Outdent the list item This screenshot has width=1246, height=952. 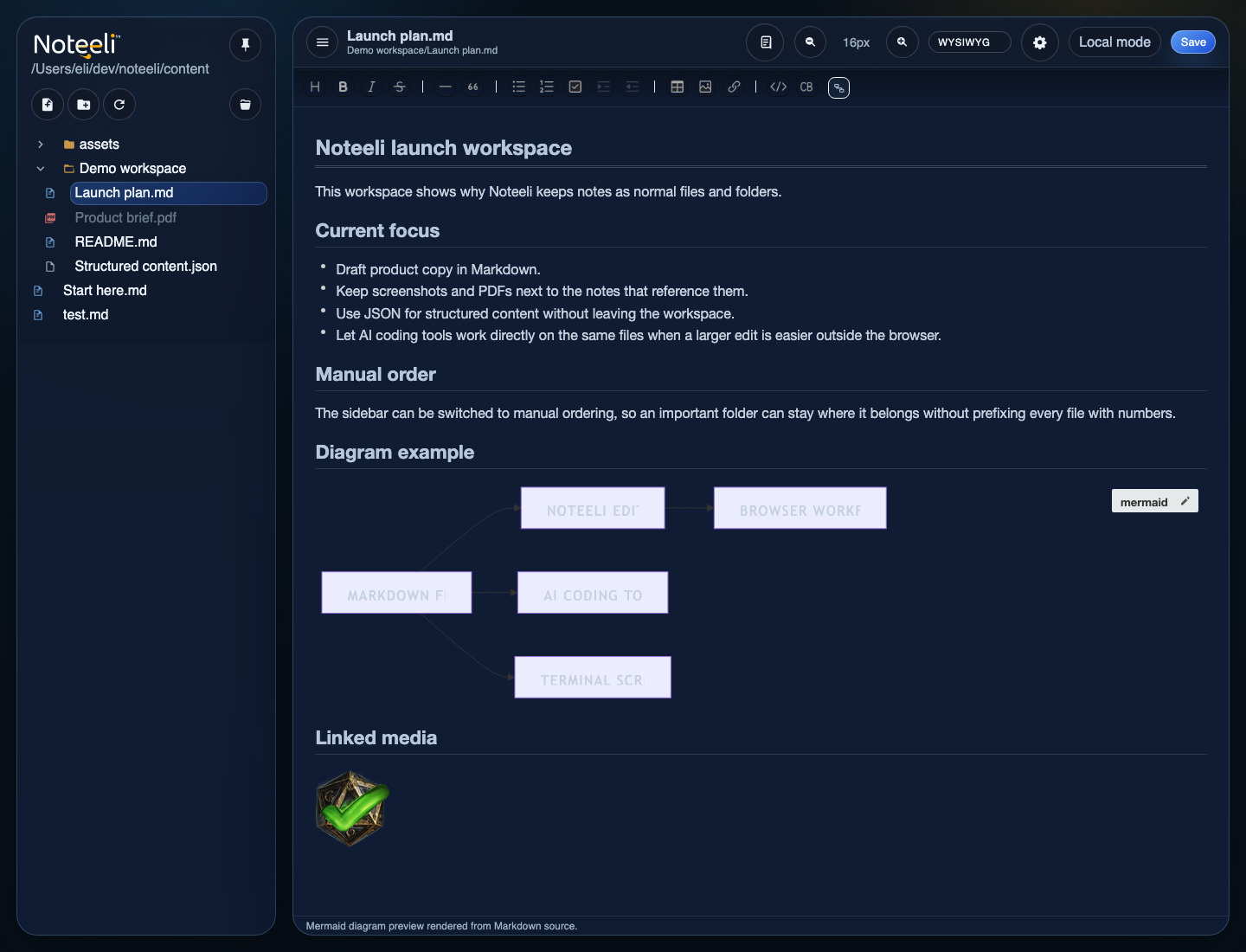[633, 87]
